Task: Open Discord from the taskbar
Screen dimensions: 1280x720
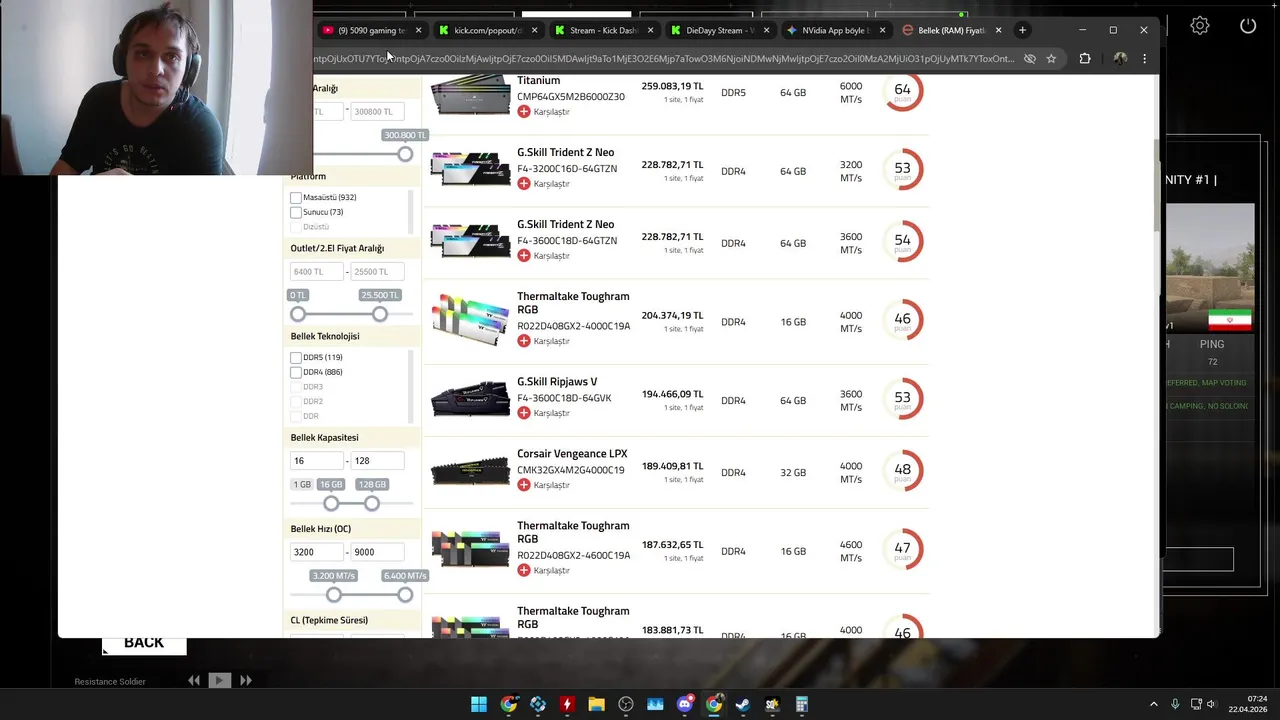Action: click(684, 704)
